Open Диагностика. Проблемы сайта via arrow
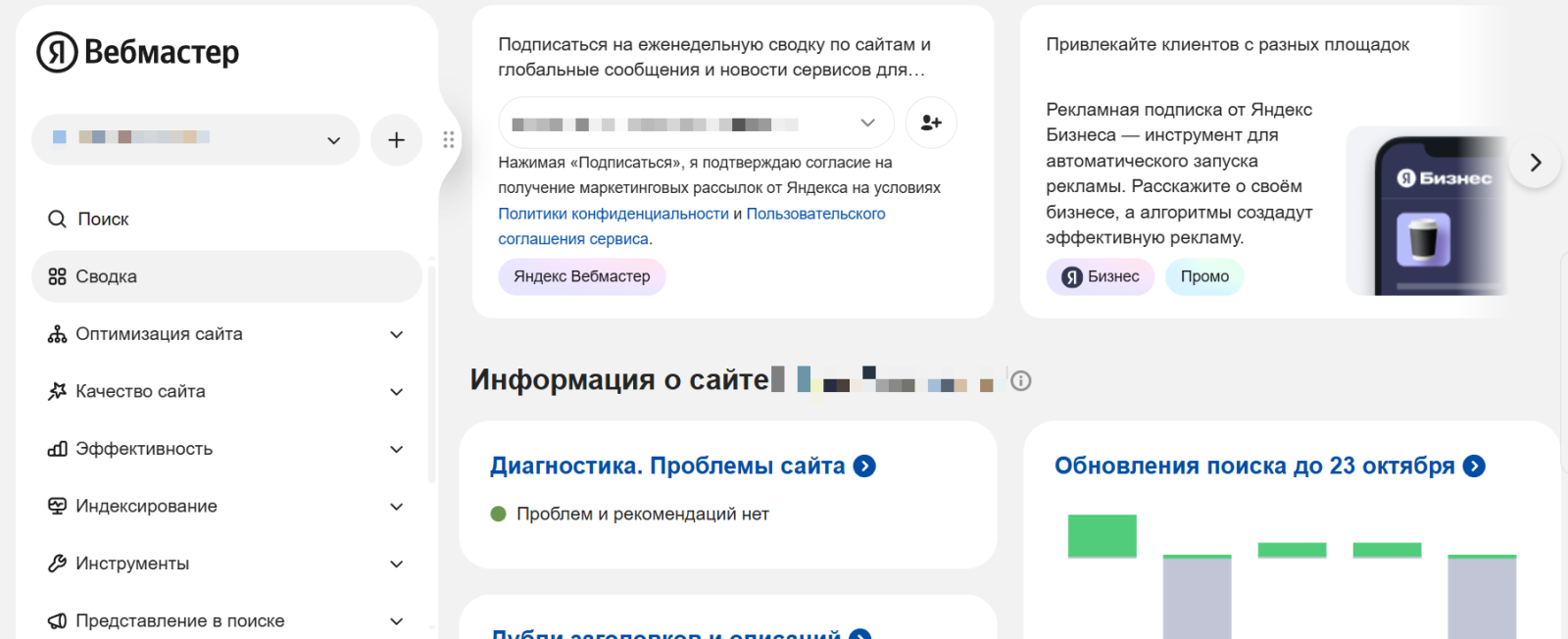 863,467
